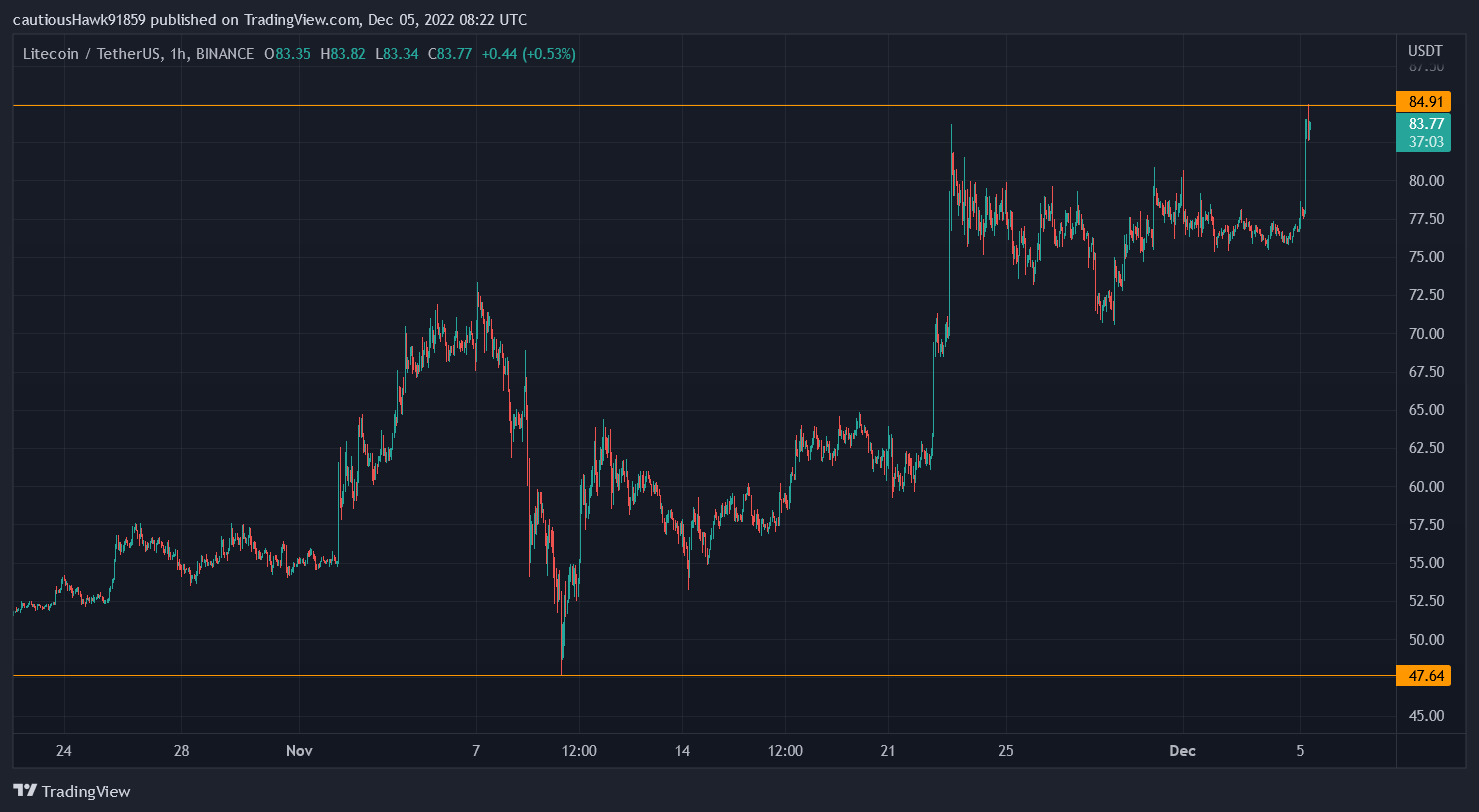The image size is (1479, 812).
Task: Click the 28 date label on time axis
Action: point(181,750)
